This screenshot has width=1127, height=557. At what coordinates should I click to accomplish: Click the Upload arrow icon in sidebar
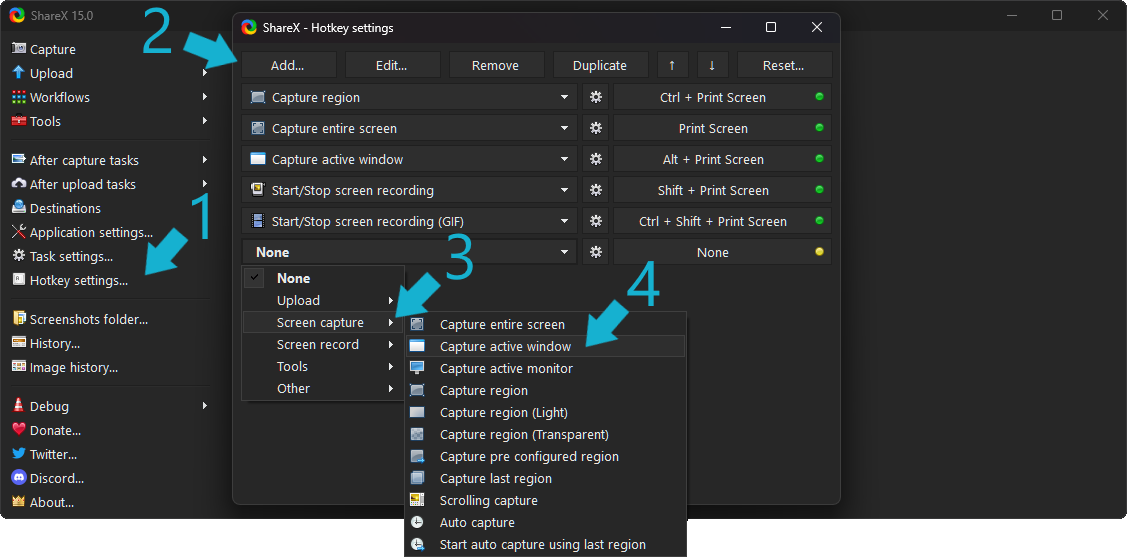[19, 73]
